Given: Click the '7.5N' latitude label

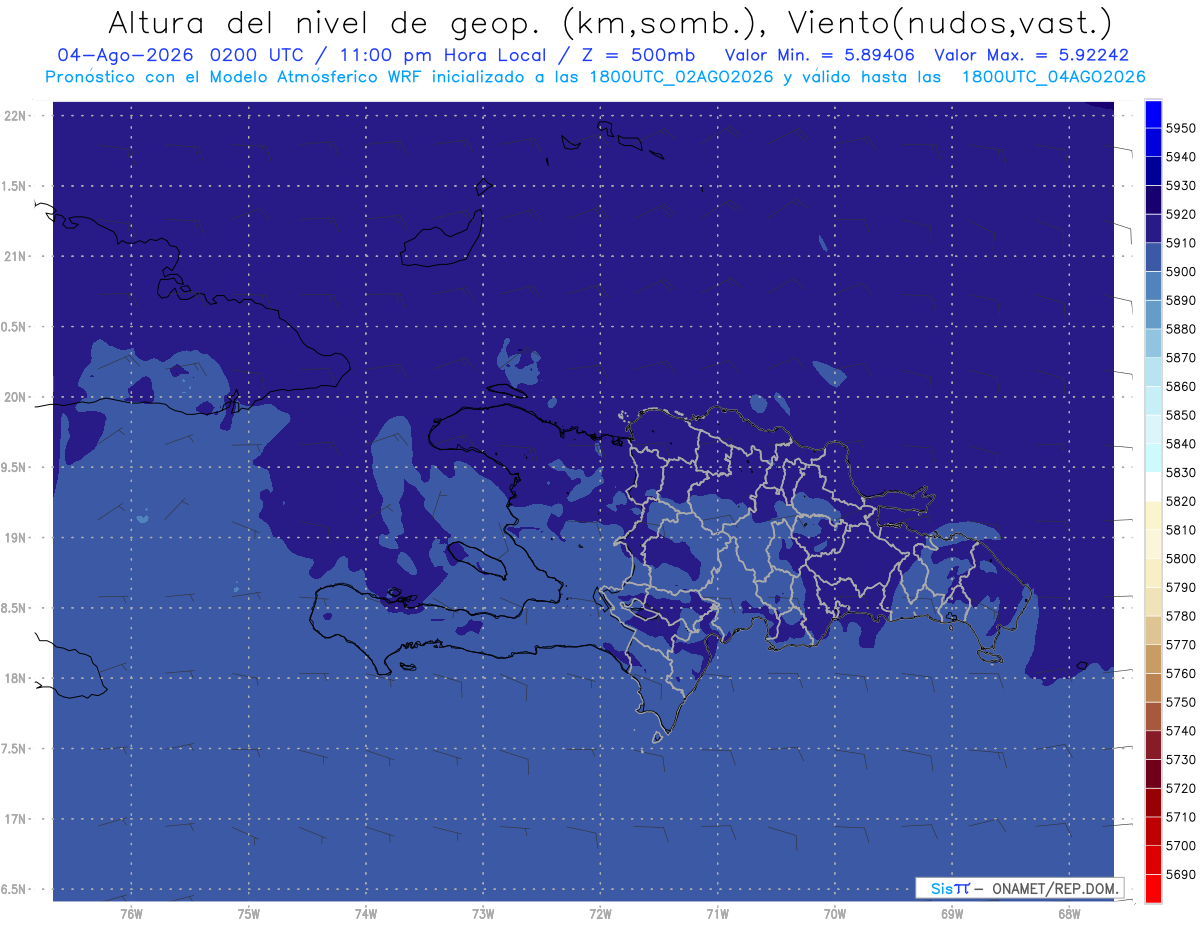Looking at the screenshot, I should tap(15, 749).
